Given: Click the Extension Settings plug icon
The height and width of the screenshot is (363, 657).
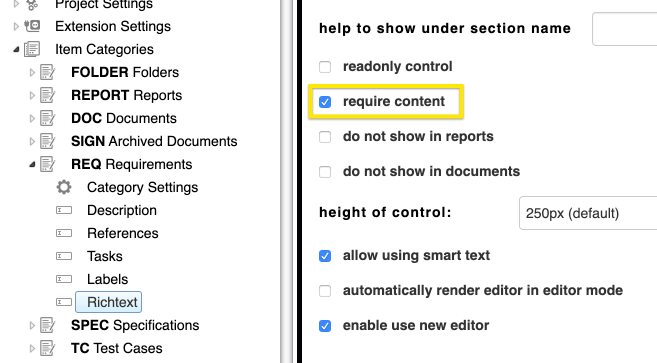Looking at the screenshot, I should click(x=32, y=26).
